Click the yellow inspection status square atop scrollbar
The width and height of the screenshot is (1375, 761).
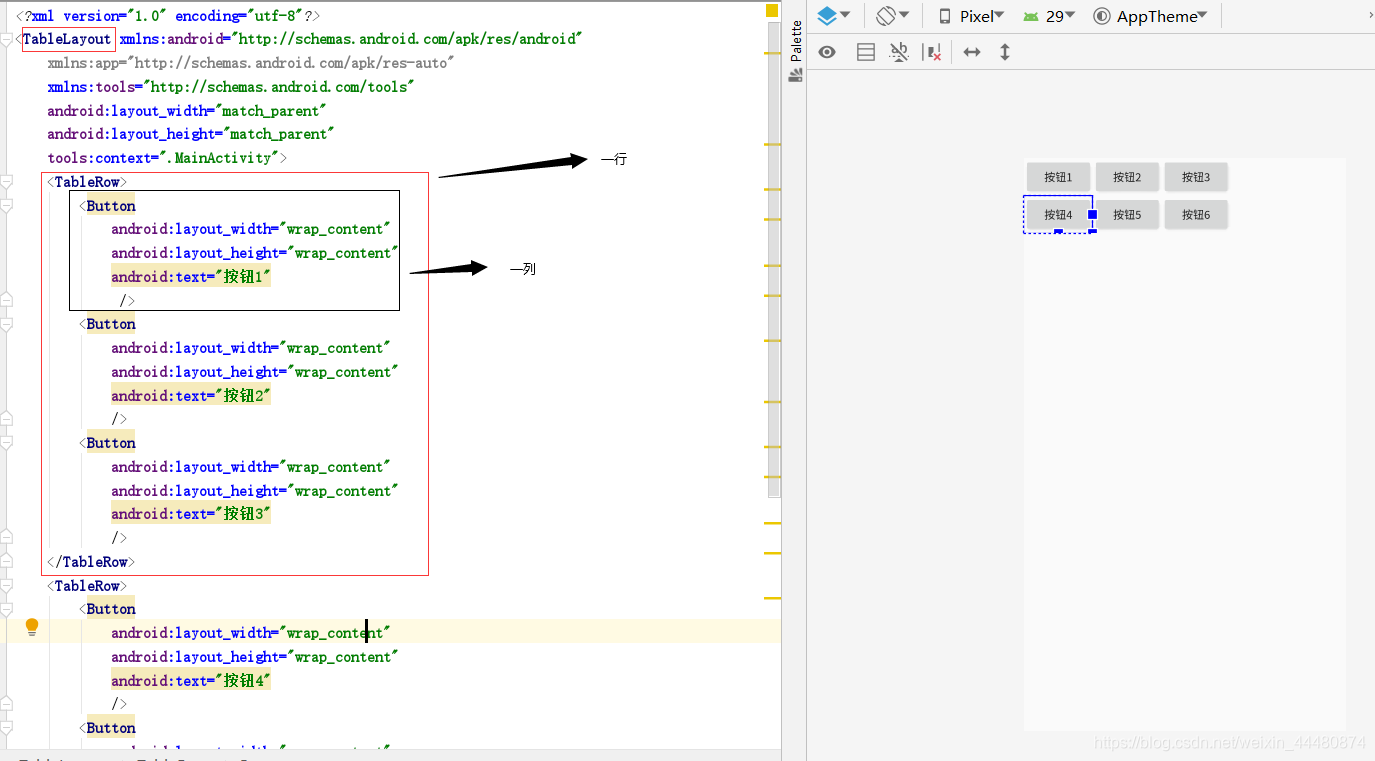coord(772,11)
